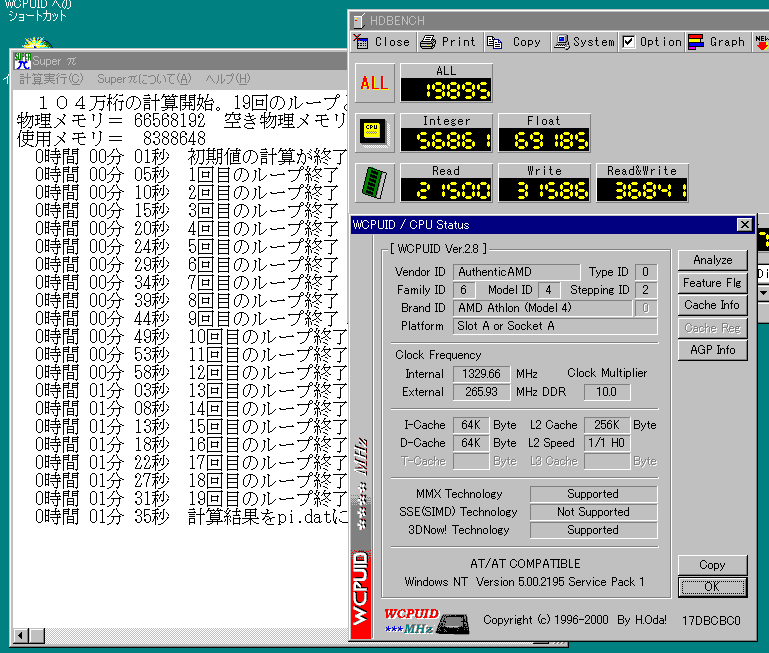Click the Integer score display

[x=446, y=140]
